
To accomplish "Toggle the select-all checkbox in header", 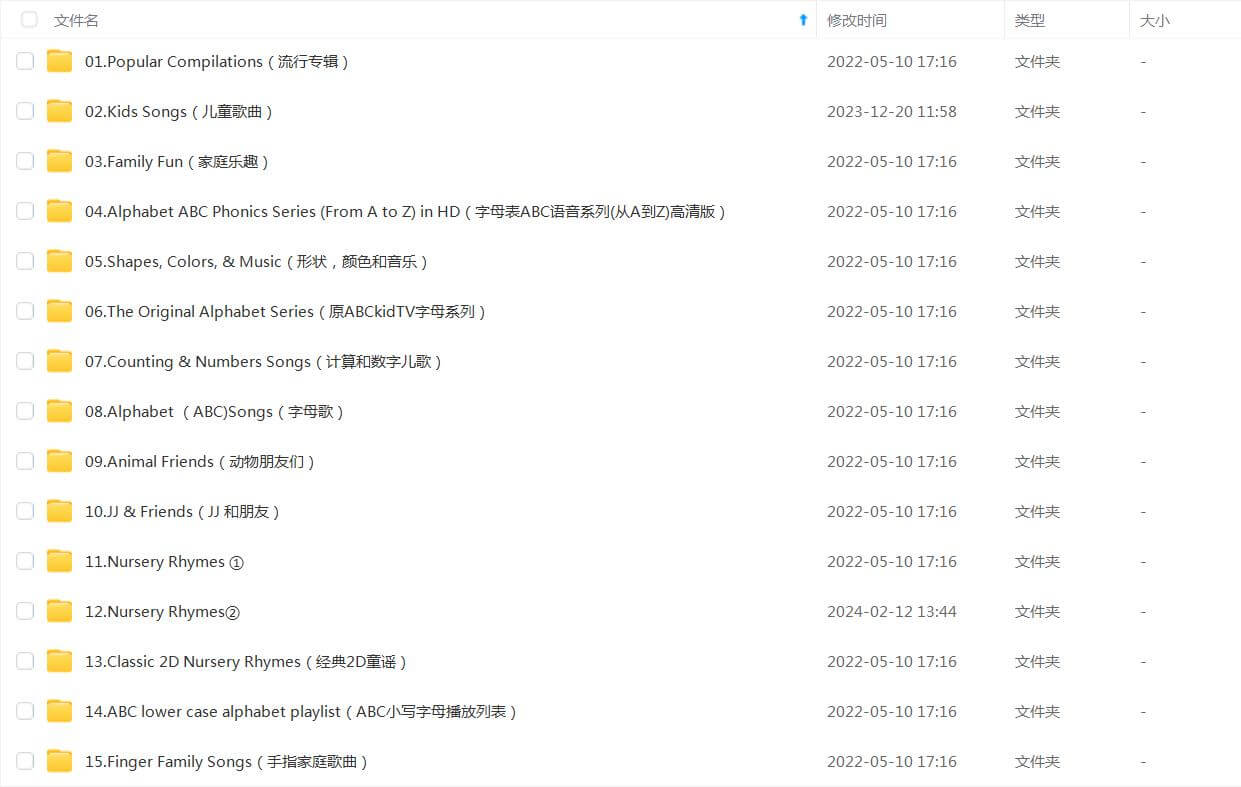I will click(x=29, y=20).
